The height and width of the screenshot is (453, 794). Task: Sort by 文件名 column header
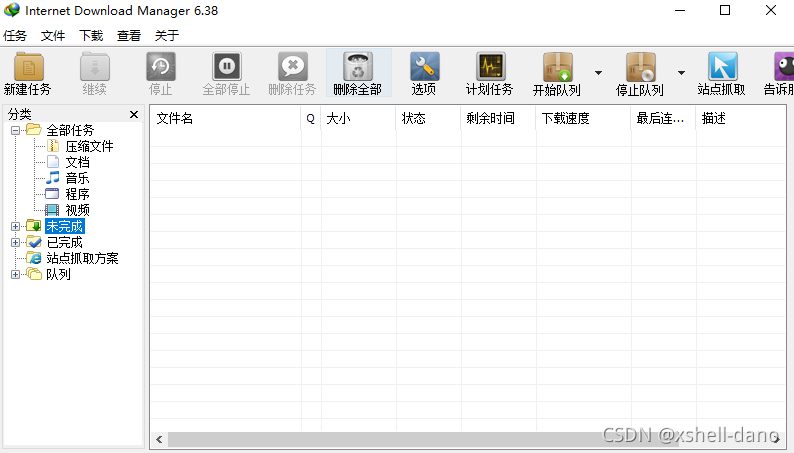pos(225,118)
